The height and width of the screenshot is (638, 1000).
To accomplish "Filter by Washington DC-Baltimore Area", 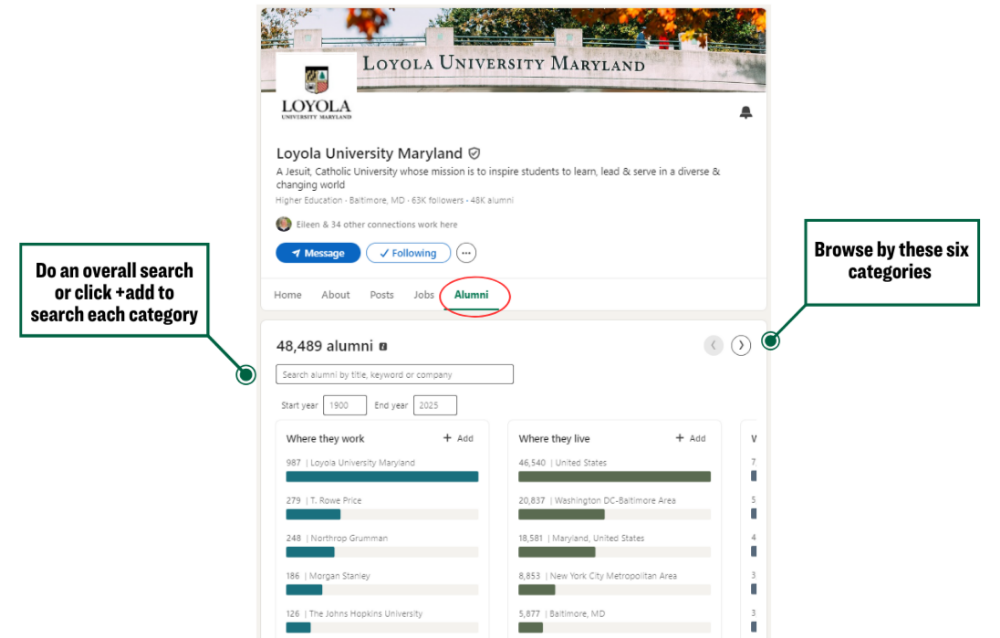I will pyautogui.click(x=614, y=508).
